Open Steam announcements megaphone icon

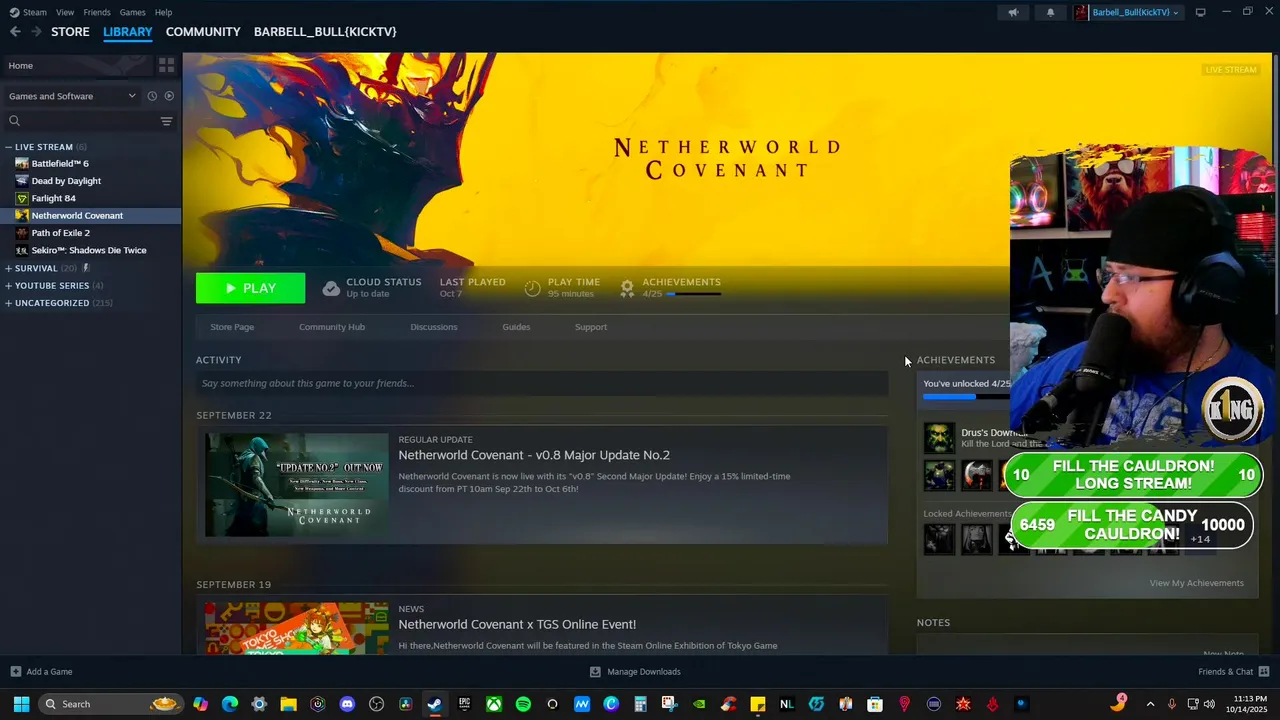pos(1013,12)
